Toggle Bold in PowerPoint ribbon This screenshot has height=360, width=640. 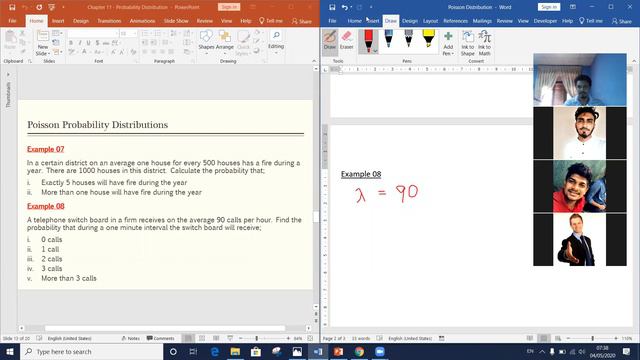[71, 43]
